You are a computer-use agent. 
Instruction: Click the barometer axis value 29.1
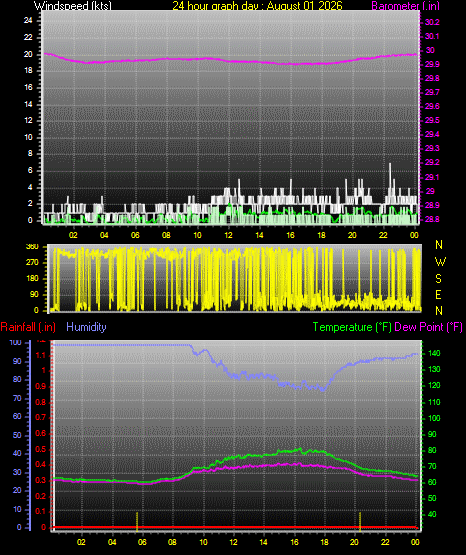(432, 177)
